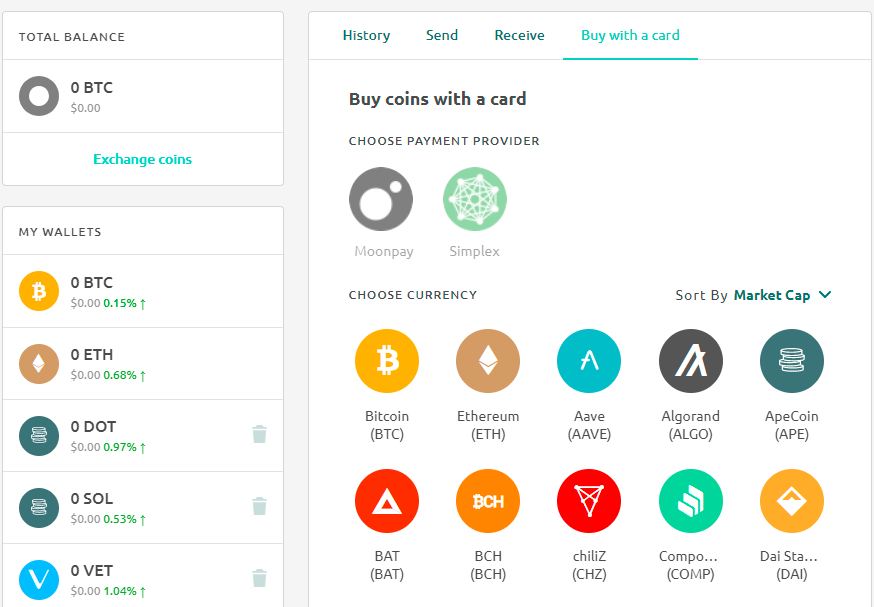This screenshot has width=874, height=607.
Task: Switch to the Receive tab
Action: tap(519, 35)
